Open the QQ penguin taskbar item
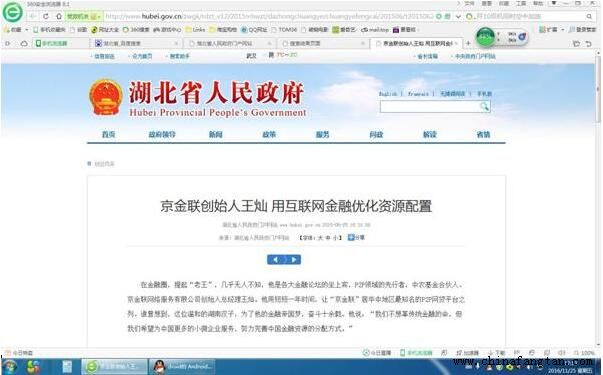 182,367
